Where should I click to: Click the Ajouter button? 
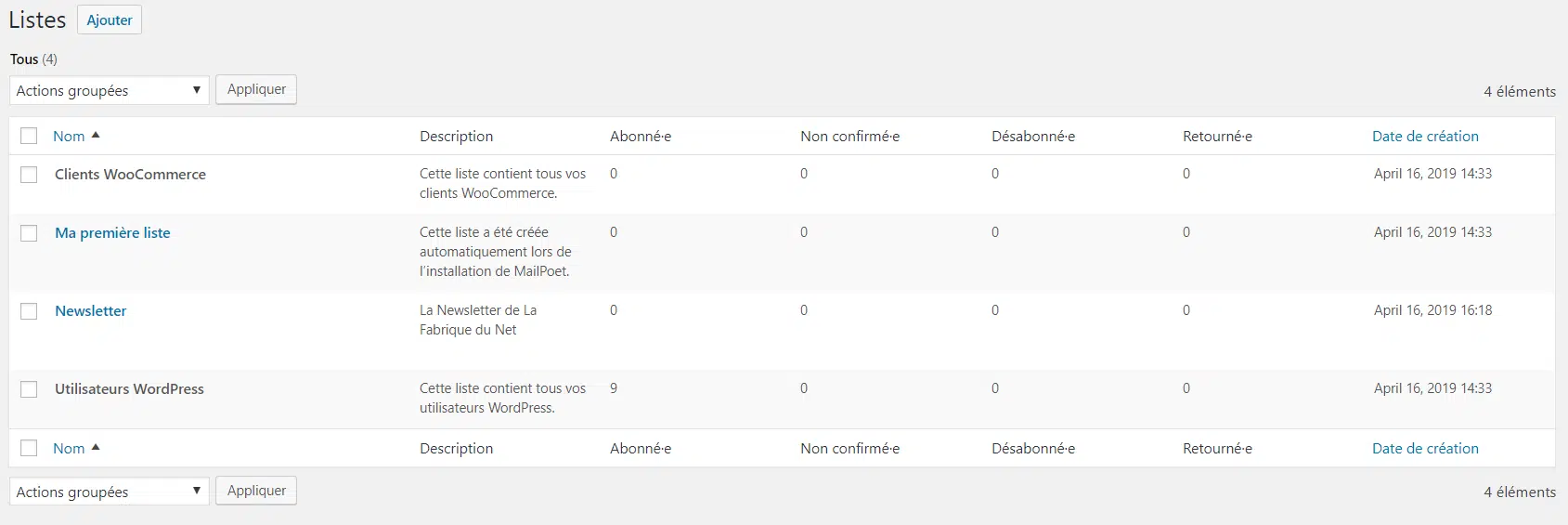point(110,20)
